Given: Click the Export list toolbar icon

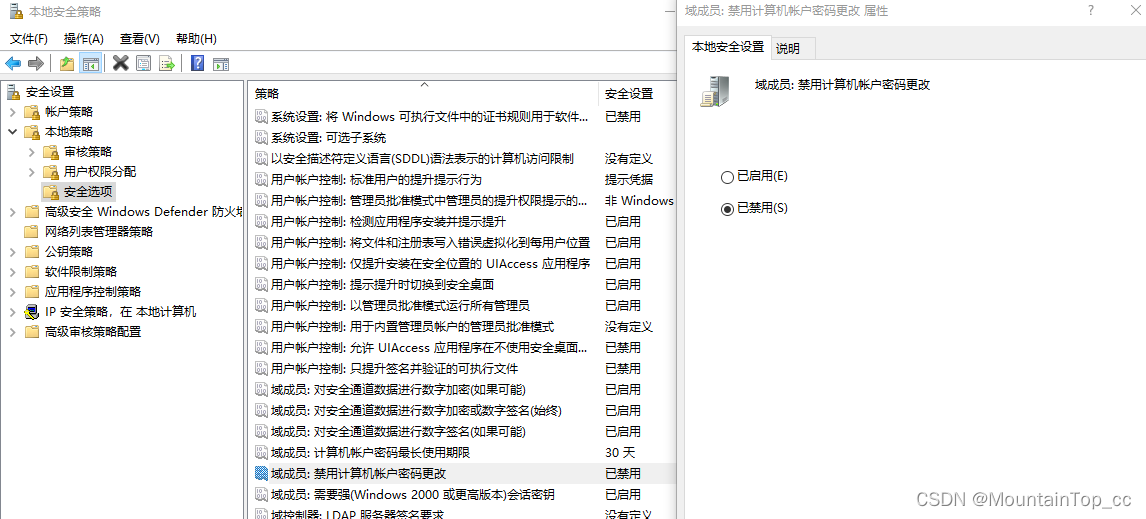Looking at the screenshot, I should [x=167, y=64].
